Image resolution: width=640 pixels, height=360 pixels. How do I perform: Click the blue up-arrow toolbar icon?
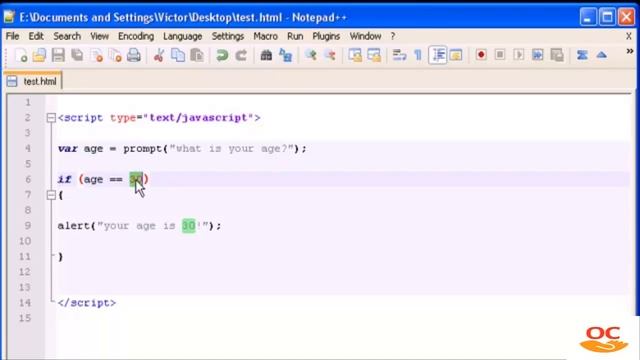[x=601, y=55]
